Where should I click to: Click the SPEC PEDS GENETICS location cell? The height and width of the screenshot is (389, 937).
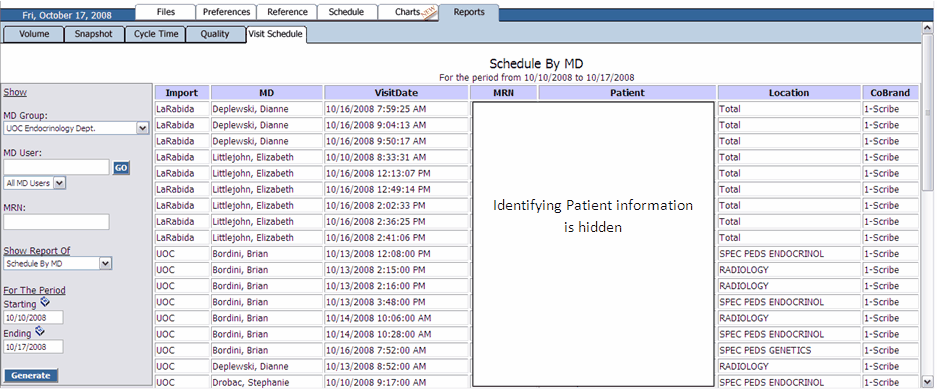pos(789,351)
